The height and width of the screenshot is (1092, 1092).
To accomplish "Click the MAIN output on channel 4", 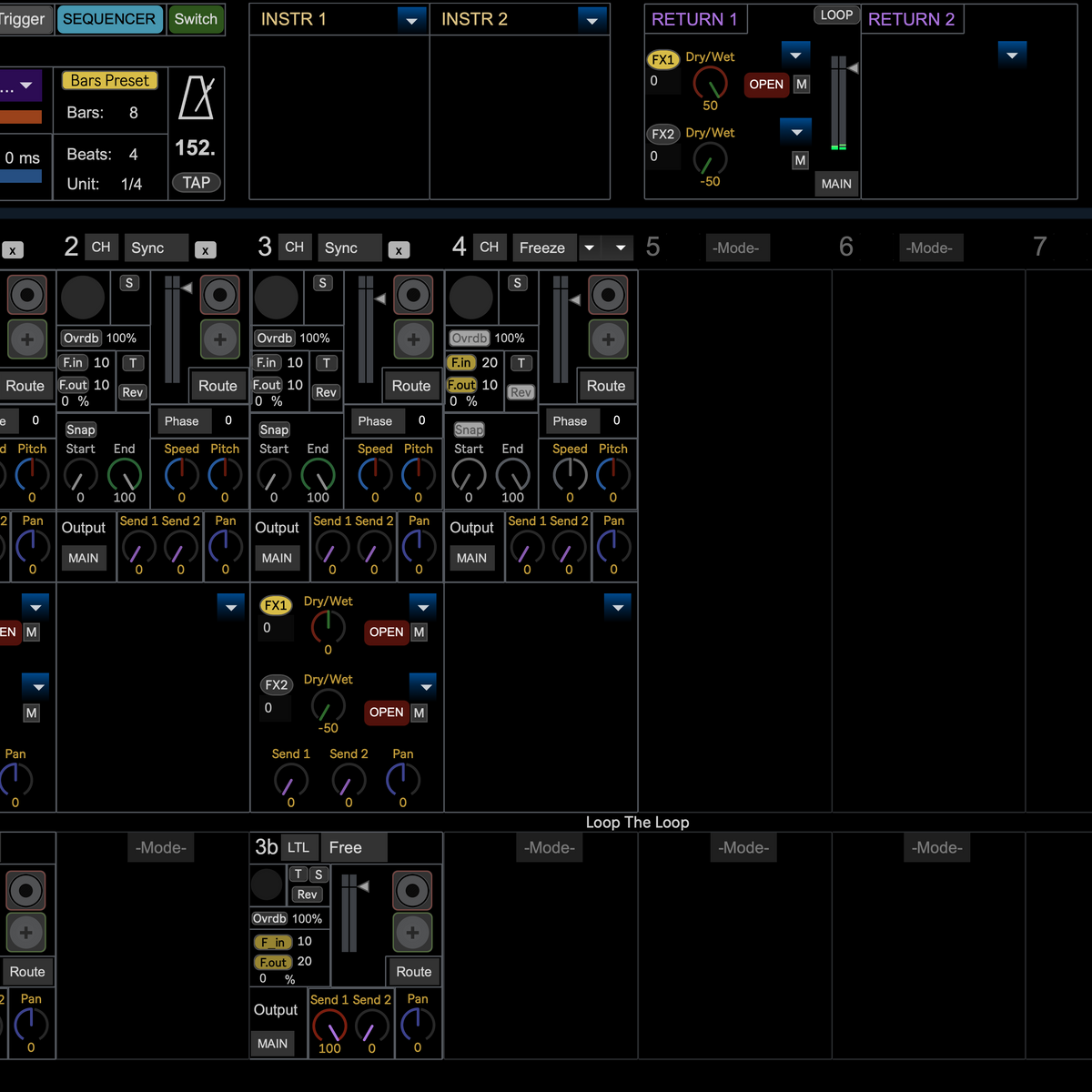I will click(x=471, y=558).
